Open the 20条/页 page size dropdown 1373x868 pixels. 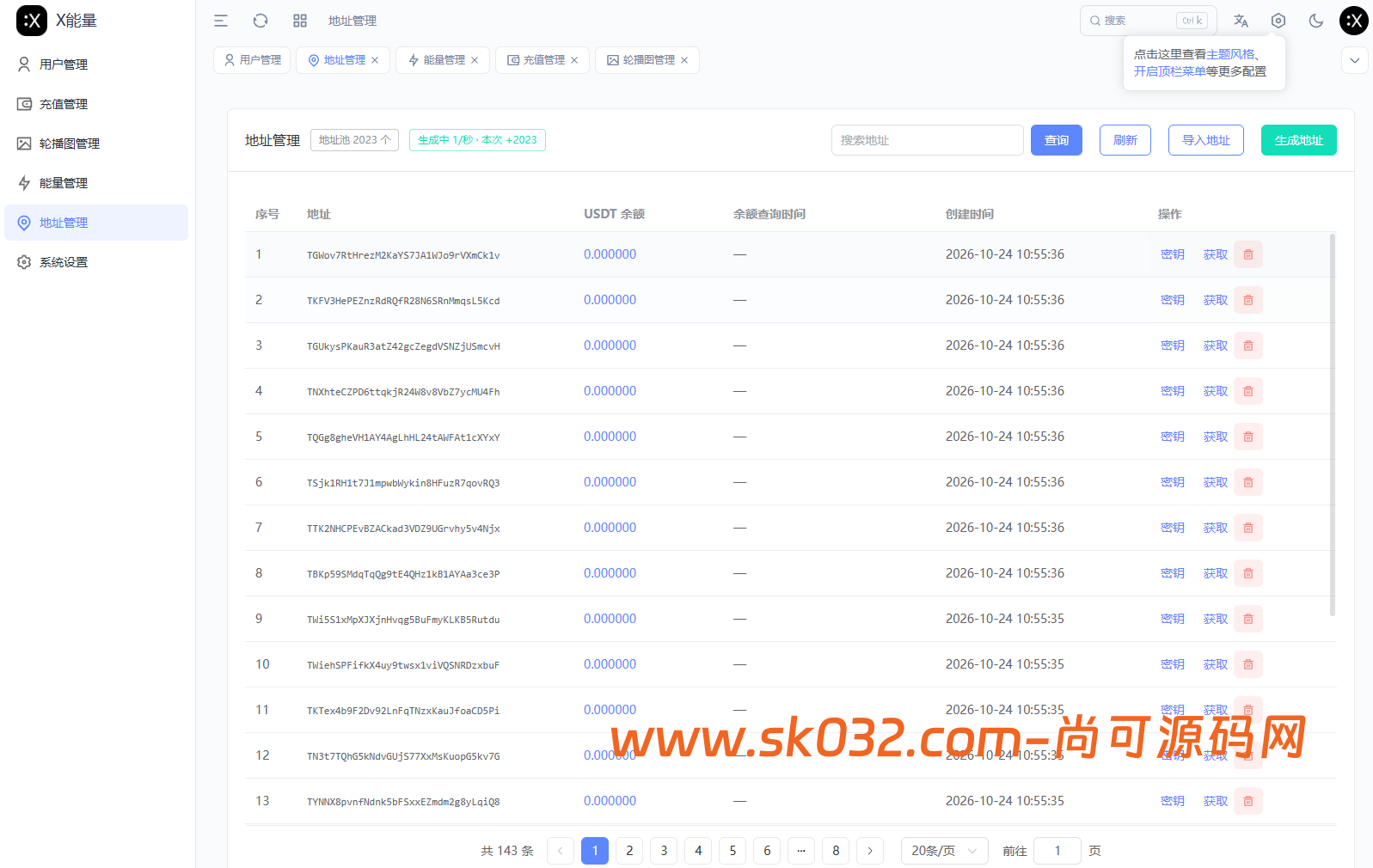click(944, 851)
